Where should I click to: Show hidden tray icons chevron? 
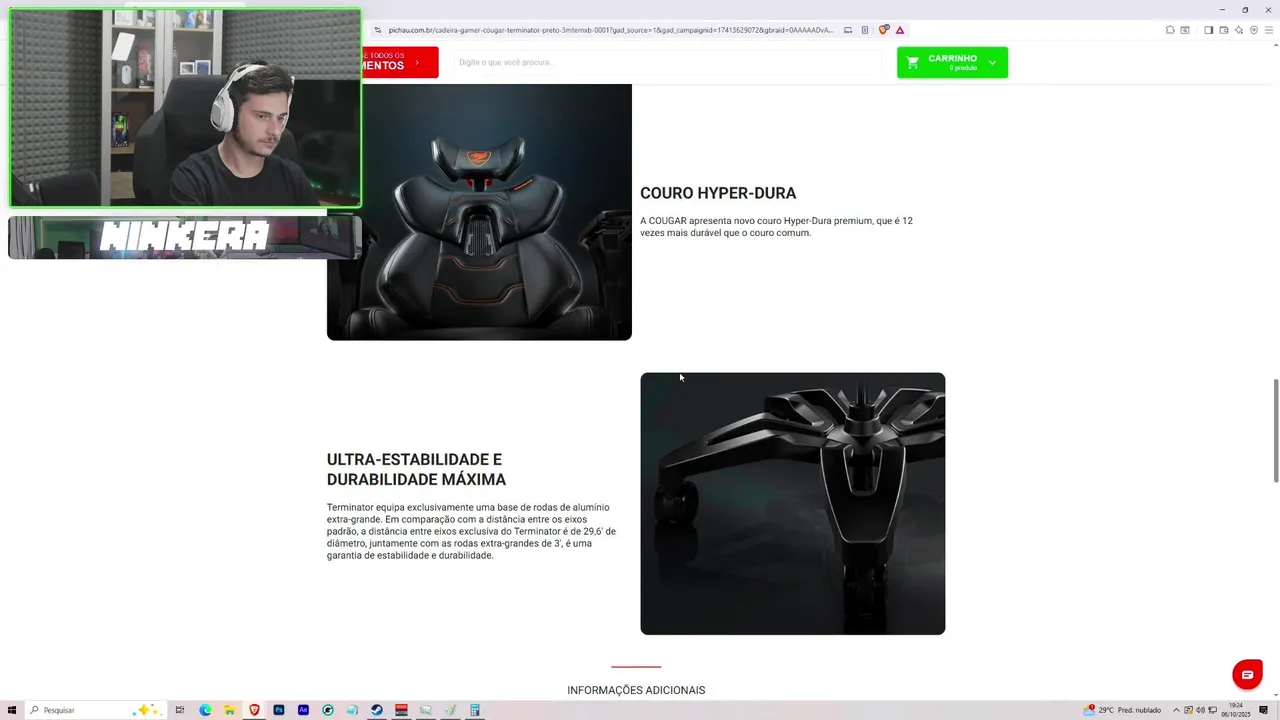pyautogui.click(x=1176, y=710)
